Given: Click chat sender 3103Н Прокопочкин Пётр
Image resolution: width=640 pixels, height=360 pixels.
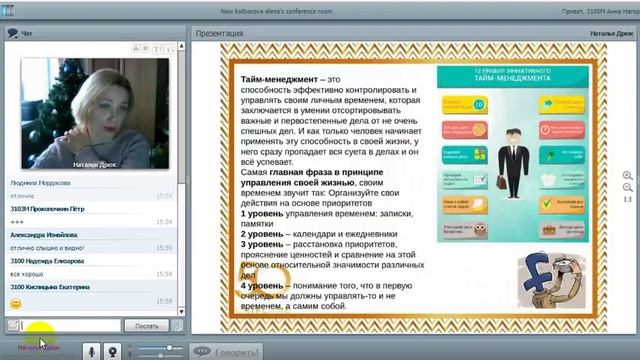Looking at the screenshot, I should pyautogui.click(x=47, y=209).
